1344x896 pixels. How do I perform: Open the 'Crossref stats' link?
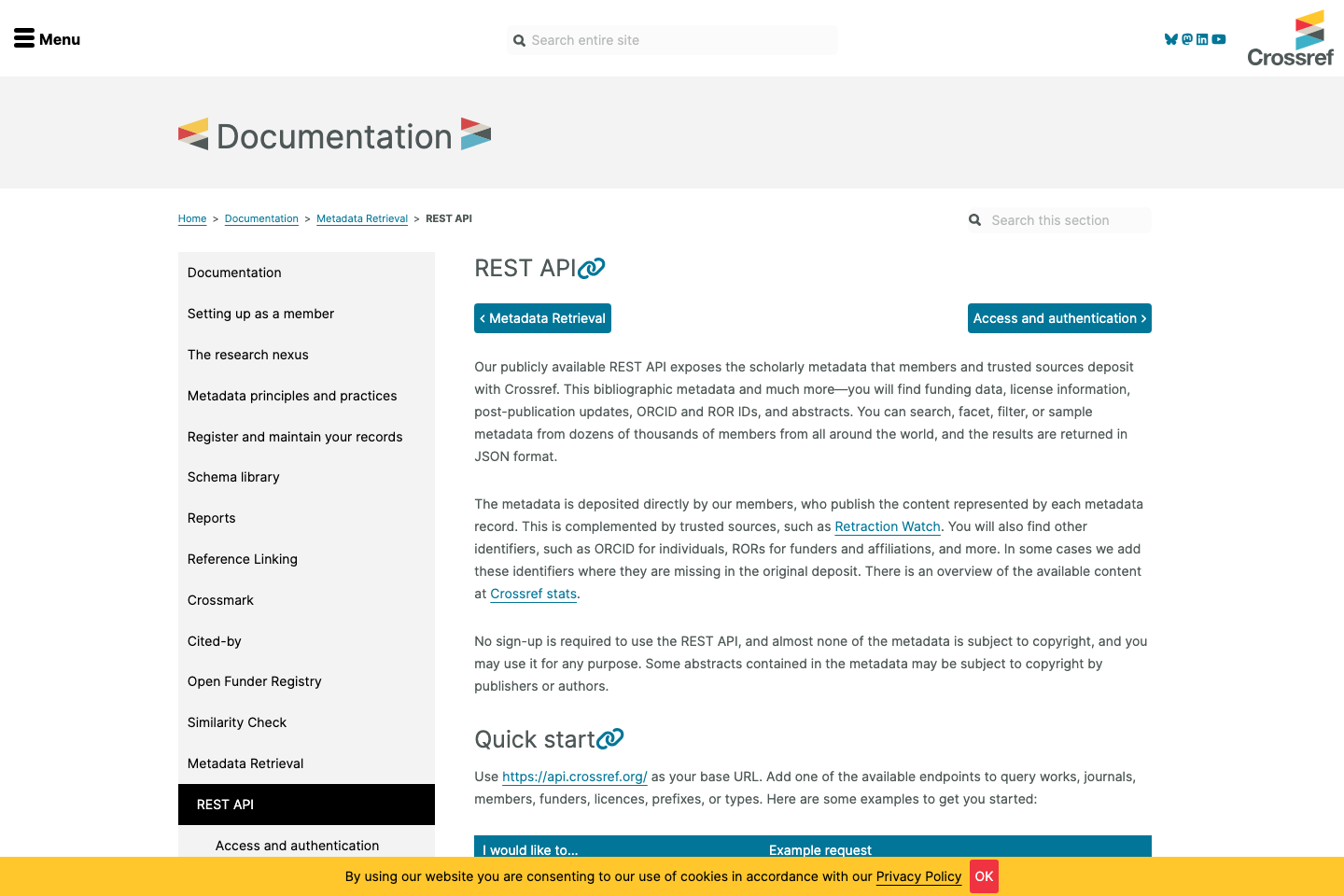point(533,594)
